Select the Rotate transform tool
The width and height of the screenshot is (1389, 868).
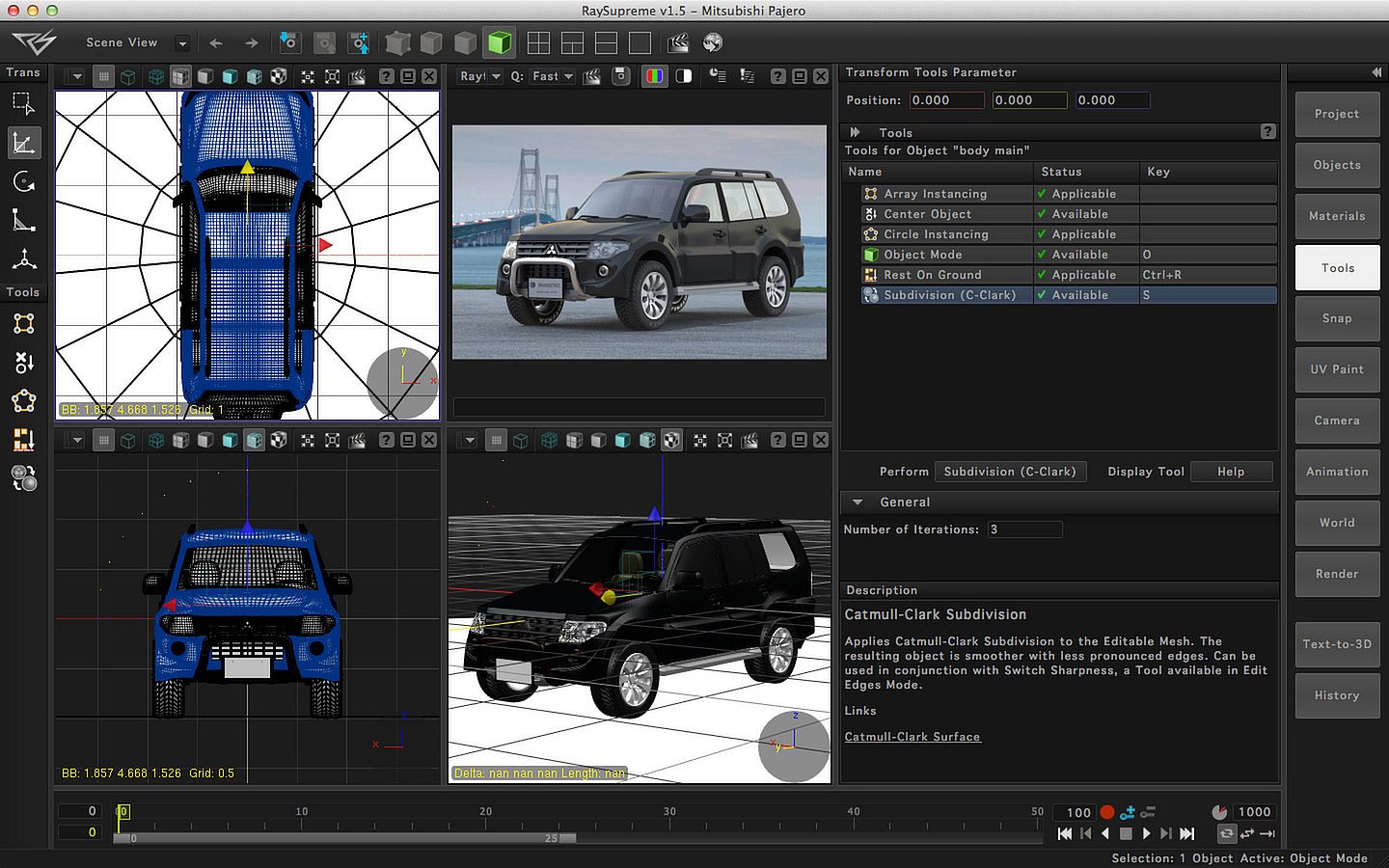[24, 182]
